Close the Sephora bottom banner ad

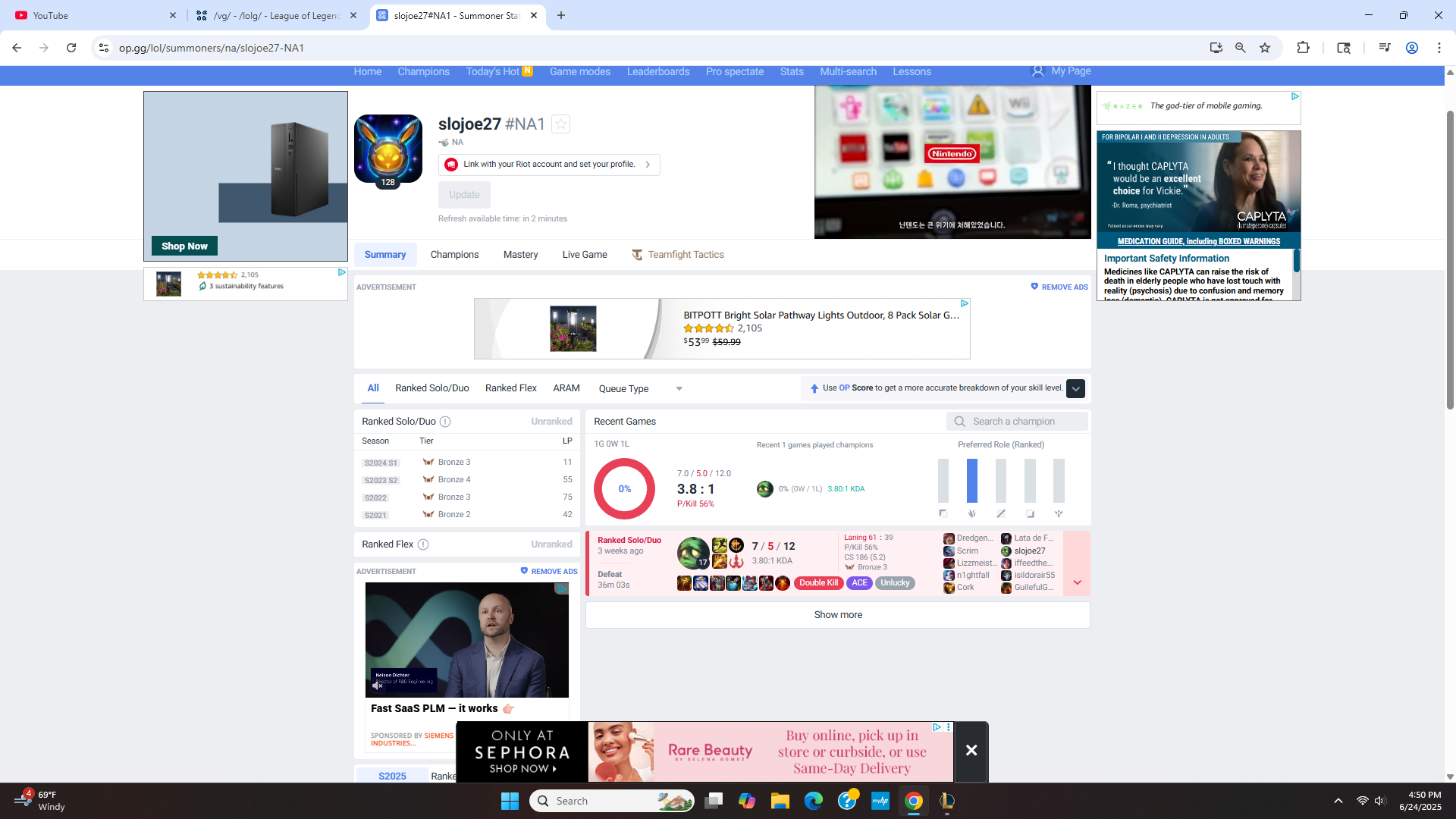coord(971,751)
